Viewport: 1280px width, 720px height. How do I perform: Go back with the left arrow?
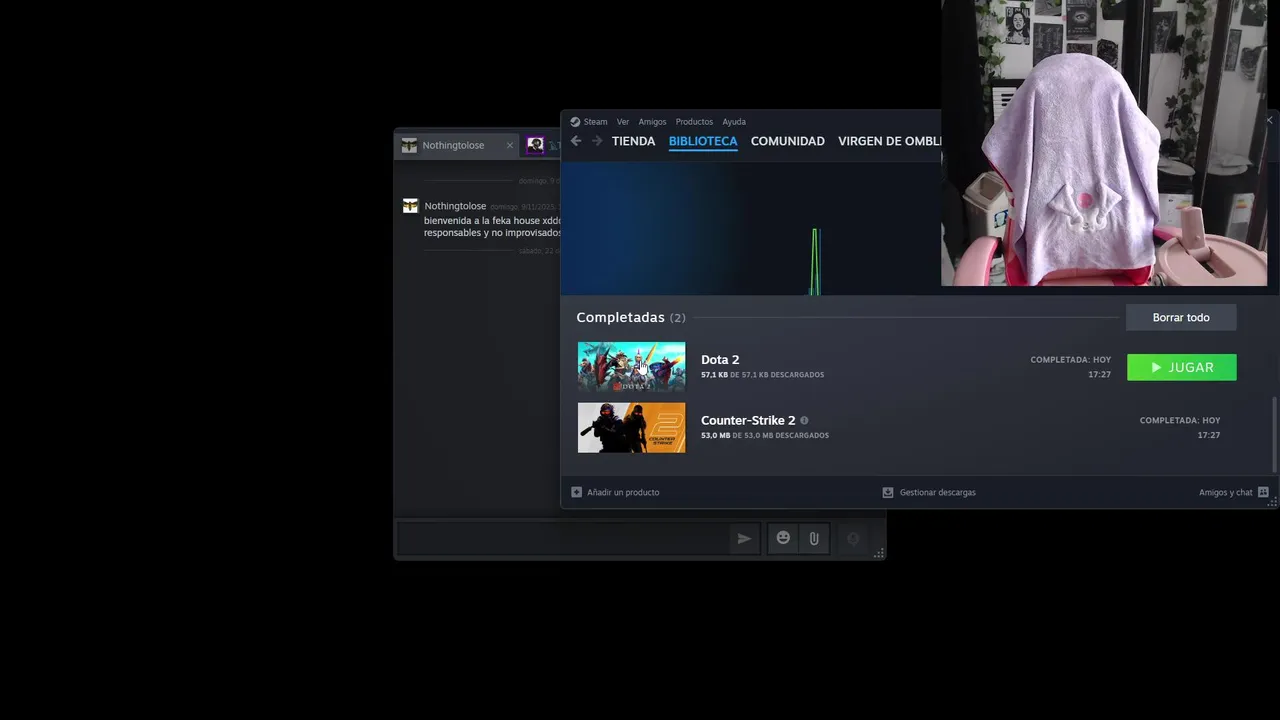click(576, 141)
